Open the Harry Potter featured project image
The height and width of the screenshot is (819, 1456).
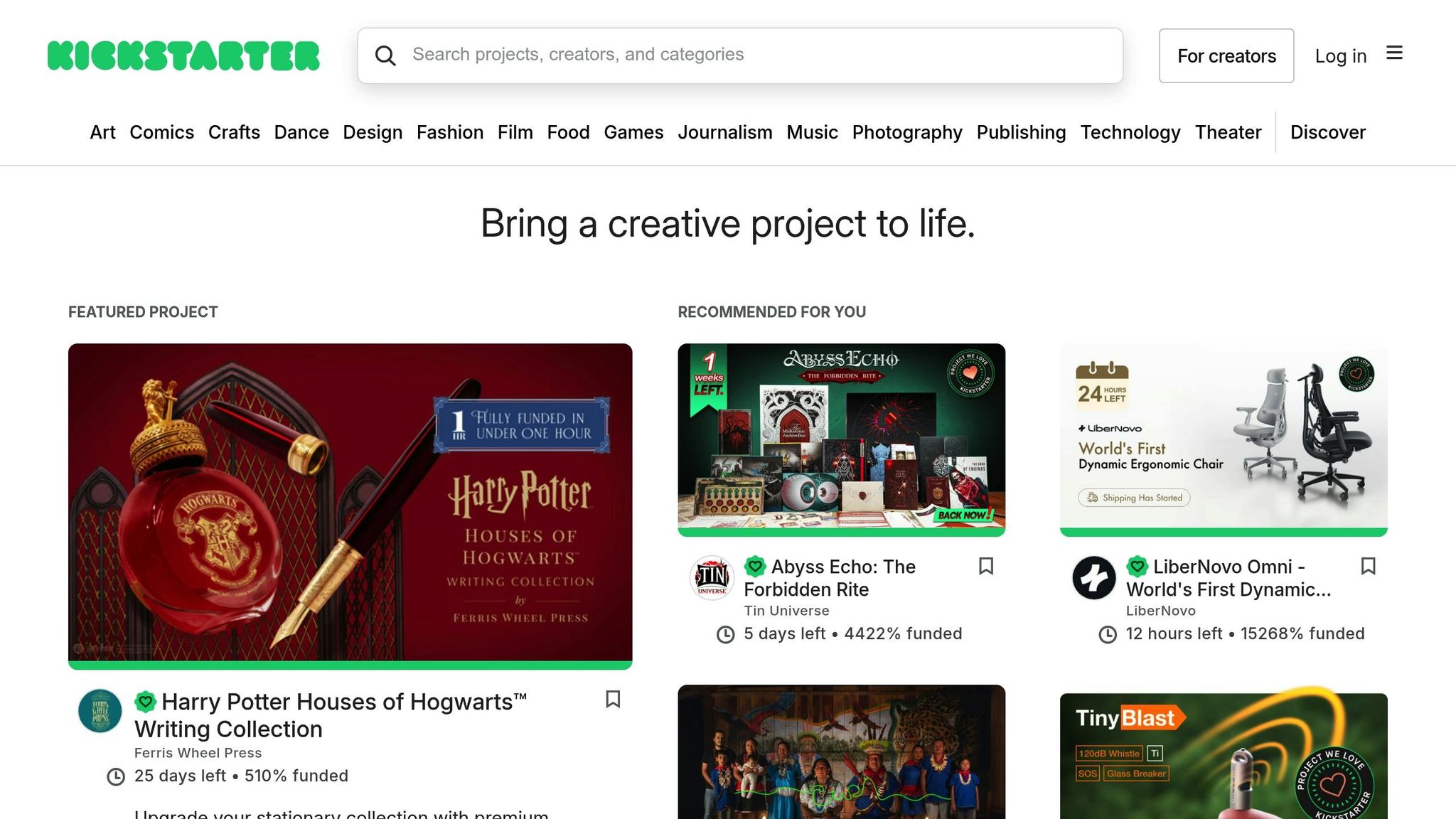(350, 503)
